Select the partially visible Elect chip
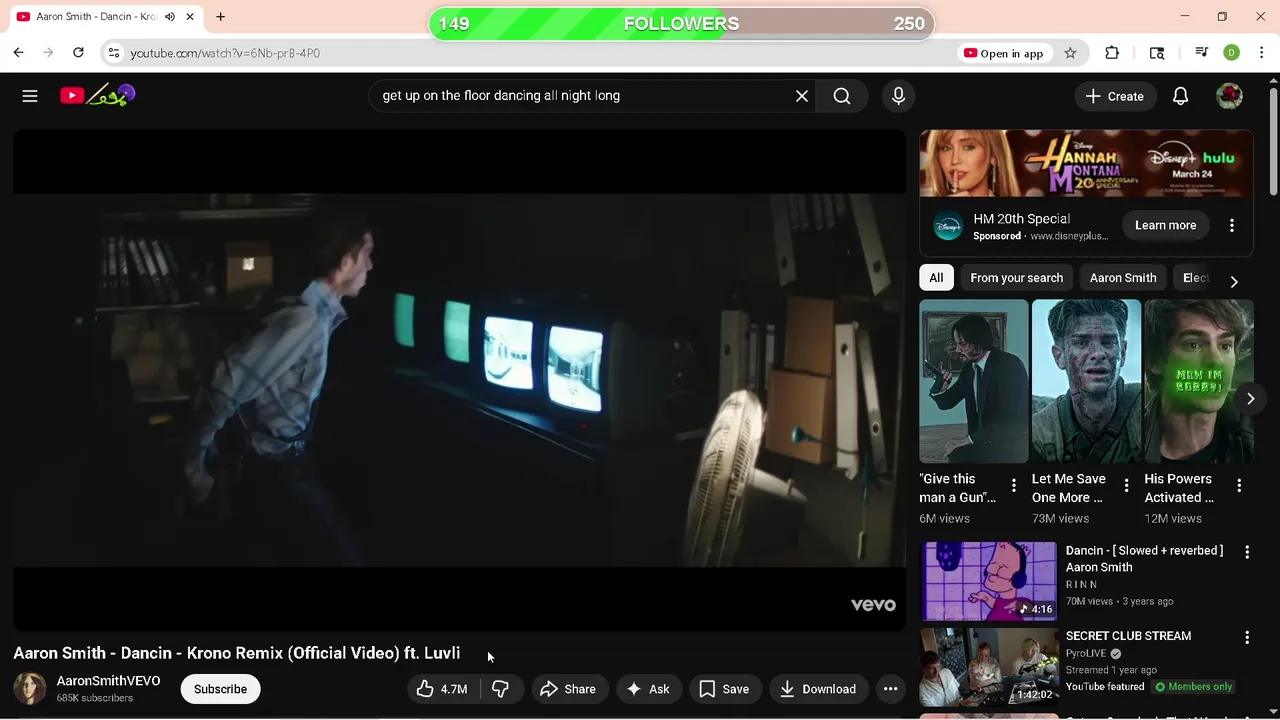 [x=1195, y=278]
